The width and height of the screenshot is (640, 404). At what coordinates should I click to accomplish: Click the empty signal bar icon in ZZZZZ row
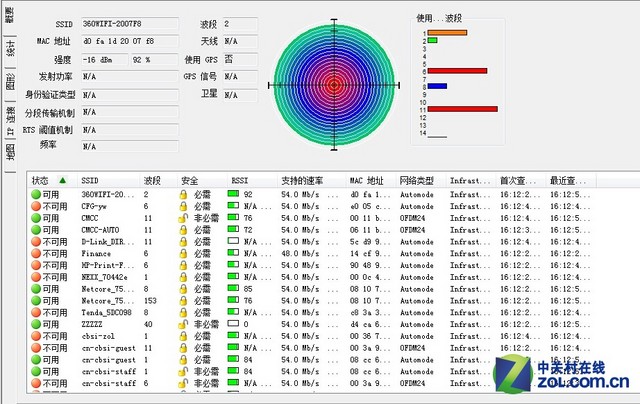[x=233, y=324]
